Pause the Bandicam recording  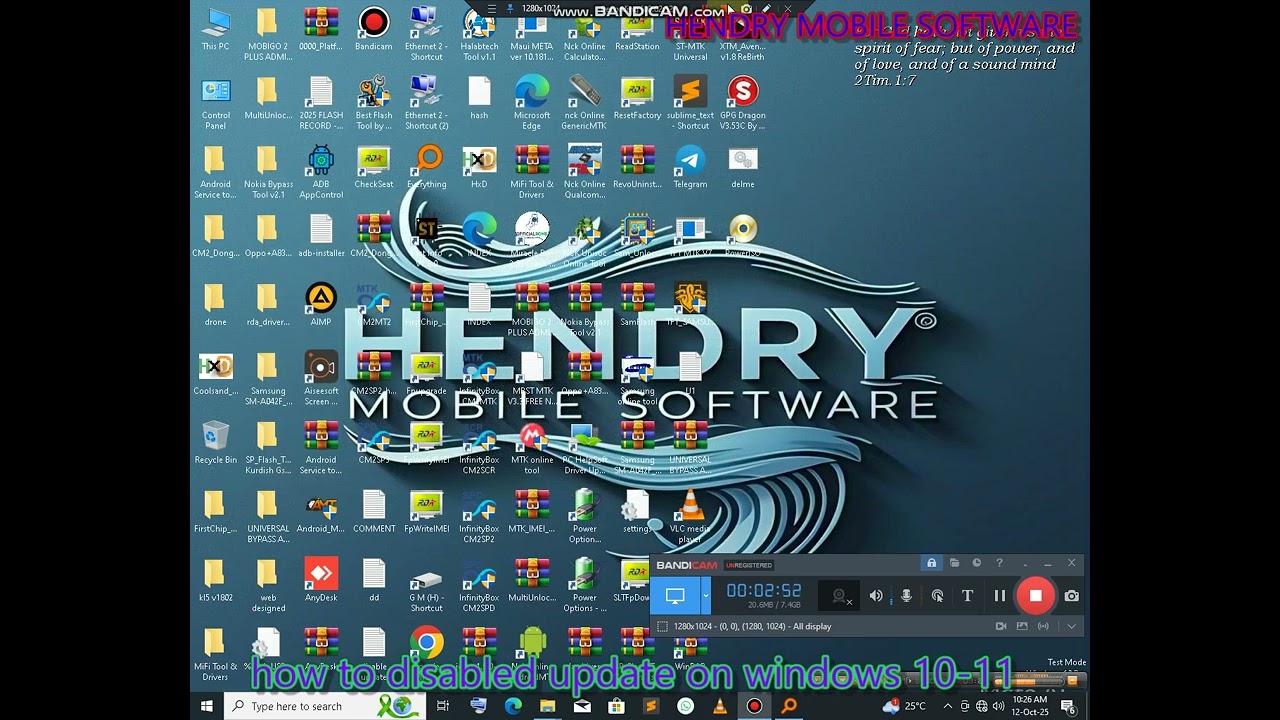pyautogui.click(x=1000, y=596)
